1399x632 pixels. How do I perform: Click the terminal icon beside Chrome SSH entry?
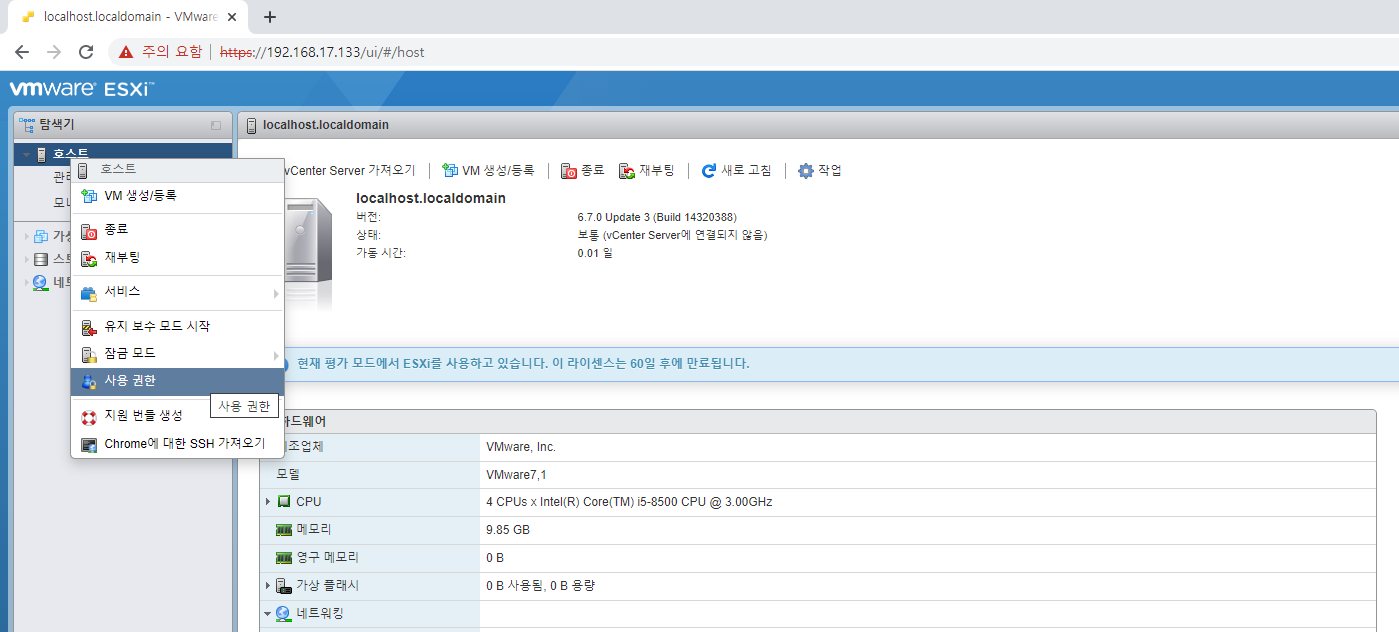pyautogui.click(x=89, y=444)
